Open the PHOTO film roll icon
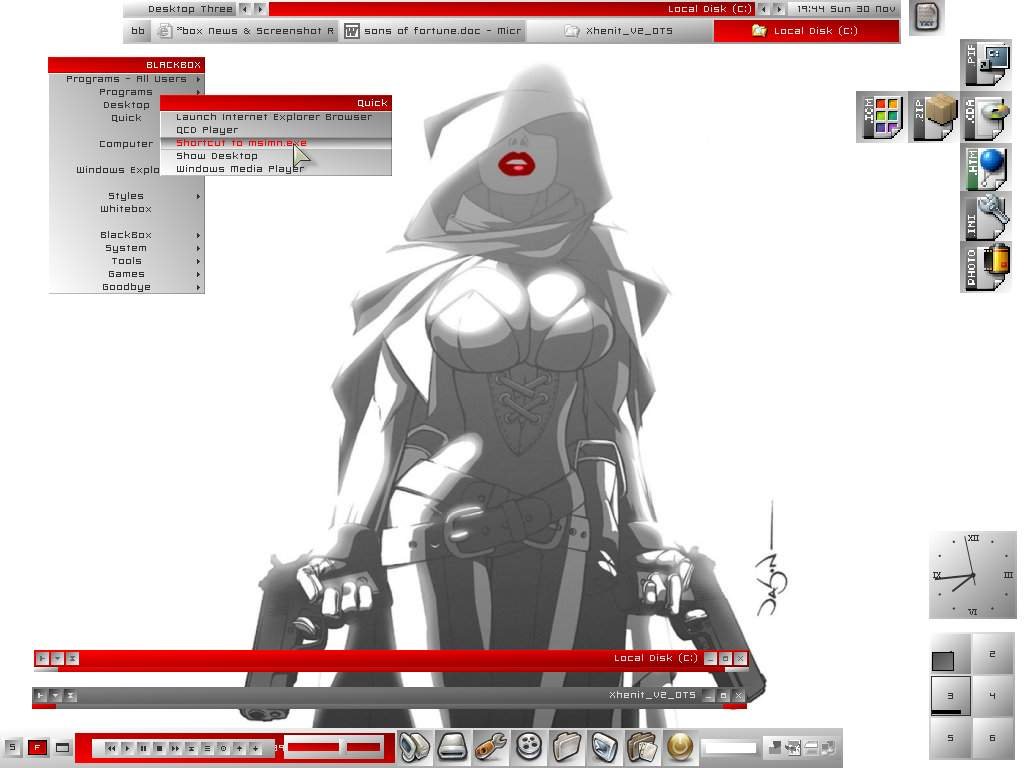Viewport: 1024px width, 768px height. point(986,267)
